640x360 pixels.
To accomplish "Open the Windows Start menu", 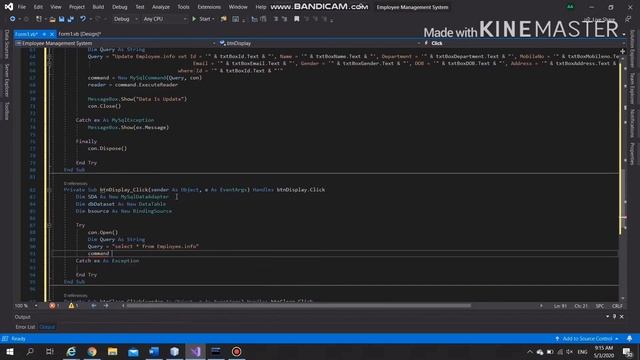I will coord(10,351).
